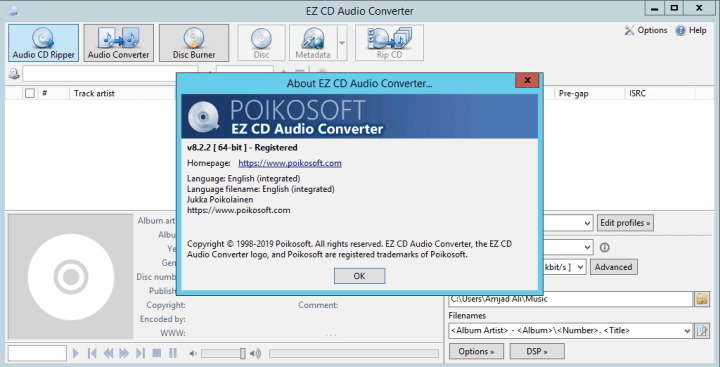This screenshot has height=367, width=720.
Task: Switch to Audio CD Ripper mode
Action: [44, 43]
